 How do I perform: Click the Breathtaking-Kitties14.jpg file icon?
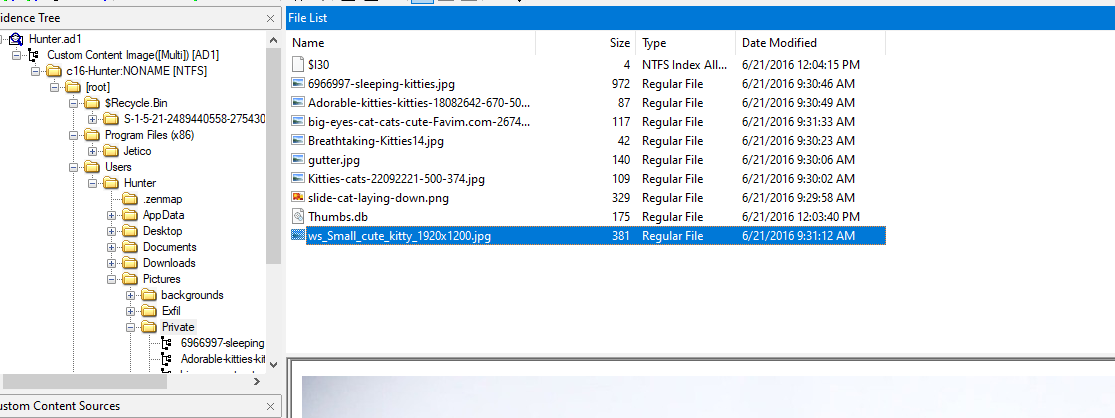(298, 141)
